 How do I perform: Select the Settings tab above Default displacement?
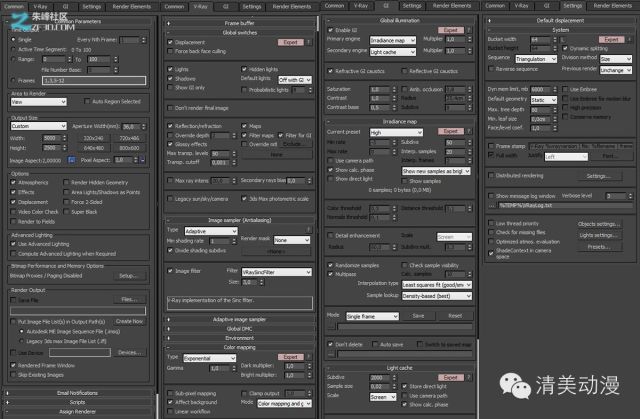tap(572, 6)
